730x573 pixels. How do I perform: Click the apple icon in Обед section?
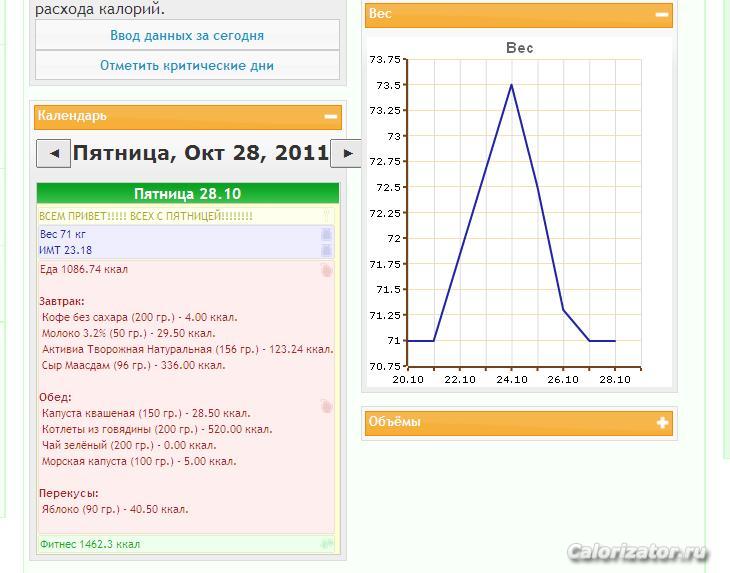click(326, 406)
